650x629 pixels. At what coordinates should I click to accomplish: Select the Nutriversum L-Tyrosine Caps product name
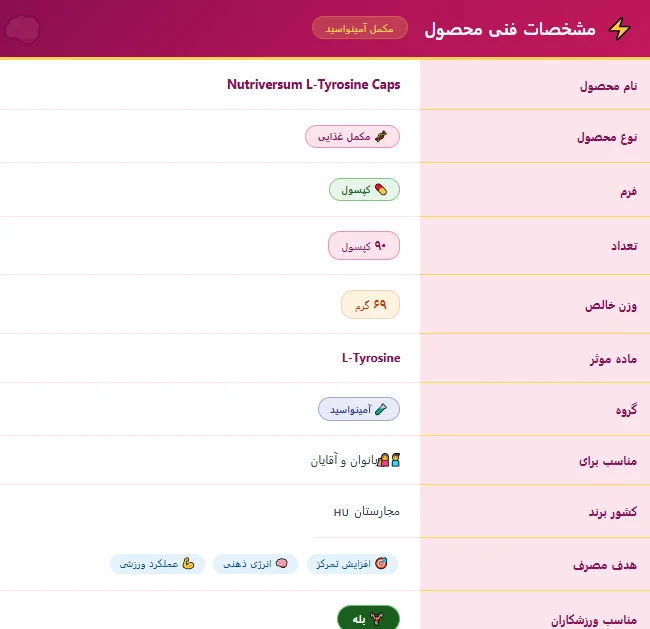coord(313,85)
